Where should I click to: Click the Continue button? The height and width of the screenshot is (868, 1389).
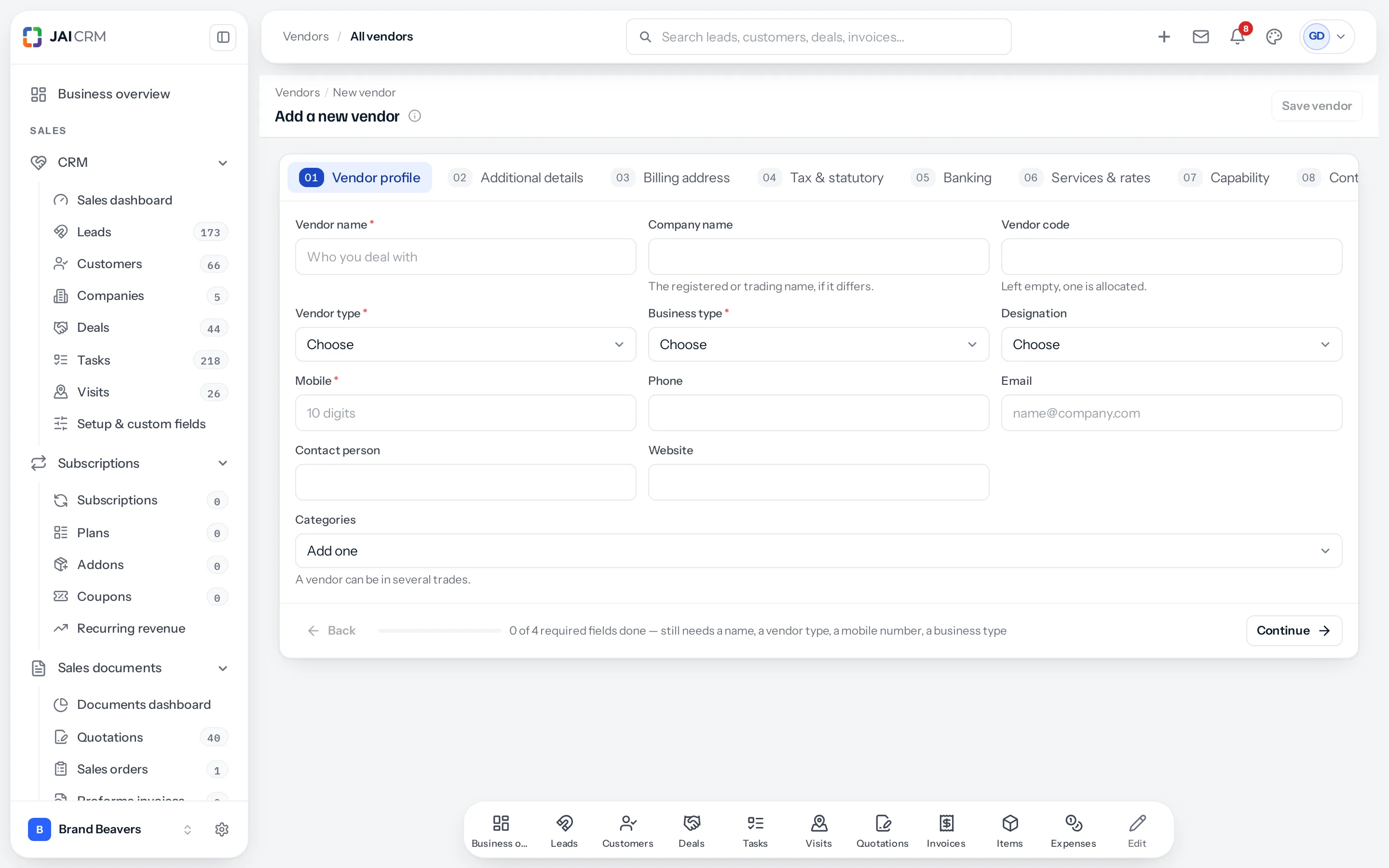[1294, 630]
